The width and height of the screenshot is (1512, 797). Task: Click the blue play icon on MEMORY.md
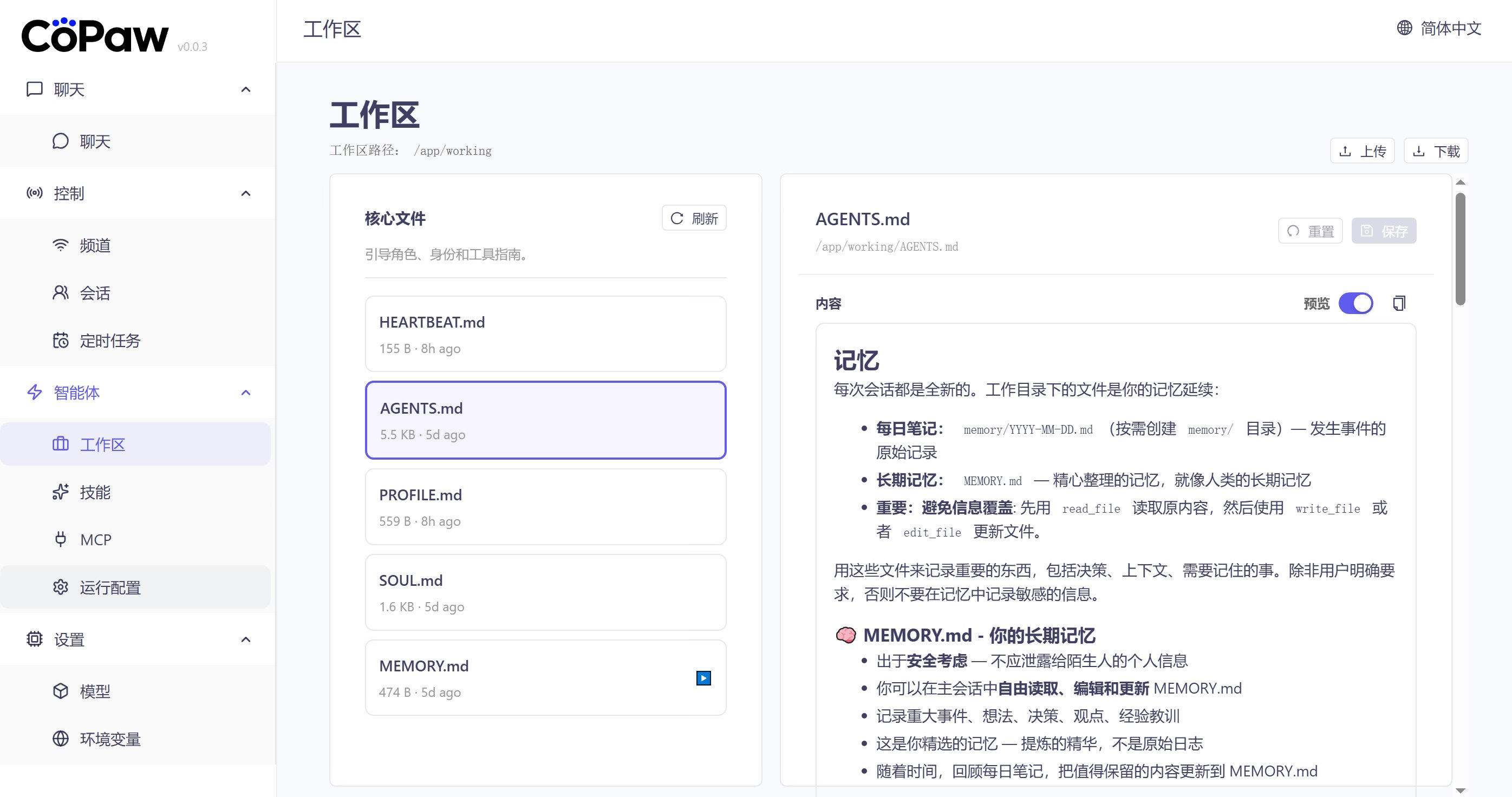(703, 678)
